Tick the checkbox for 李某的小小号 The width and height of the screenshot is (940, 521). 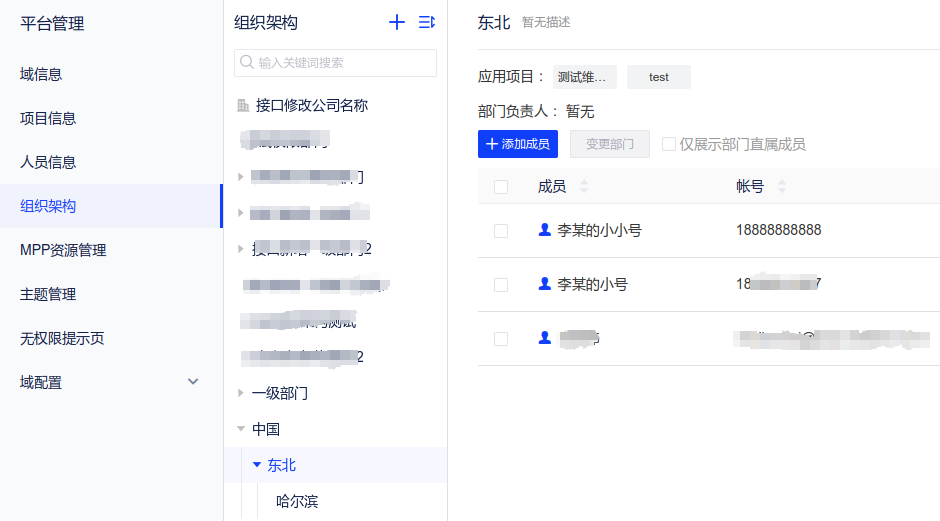[x=501, y=230]
